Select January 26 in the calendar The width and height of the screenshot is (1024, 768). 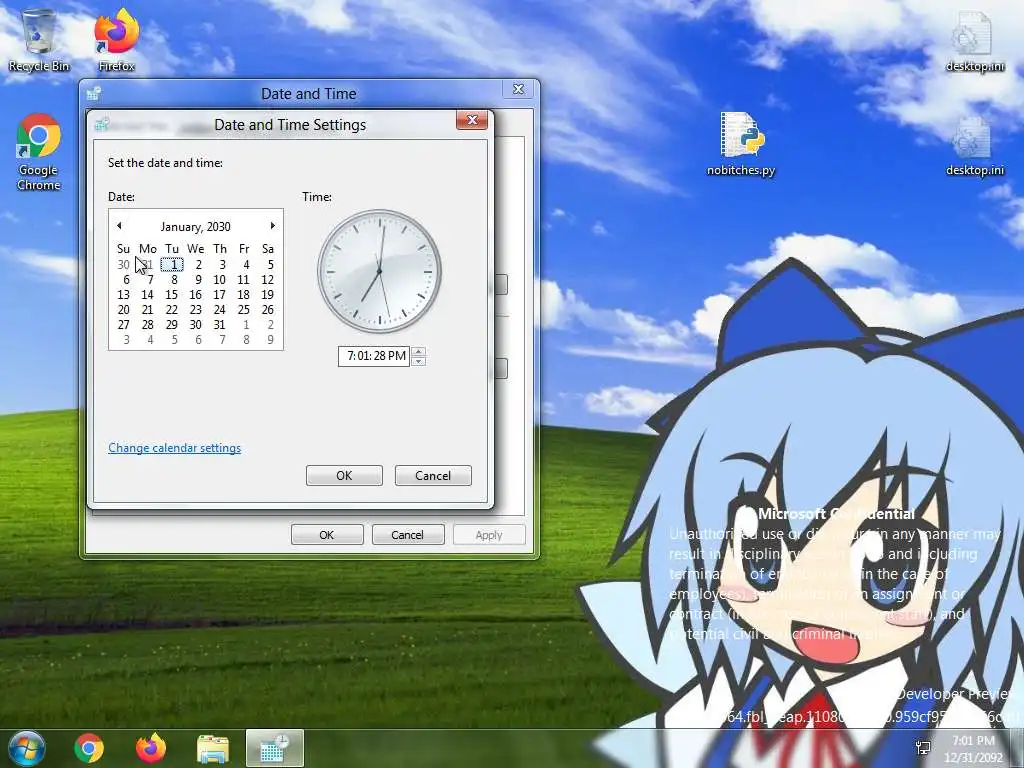tap(268, 310)
